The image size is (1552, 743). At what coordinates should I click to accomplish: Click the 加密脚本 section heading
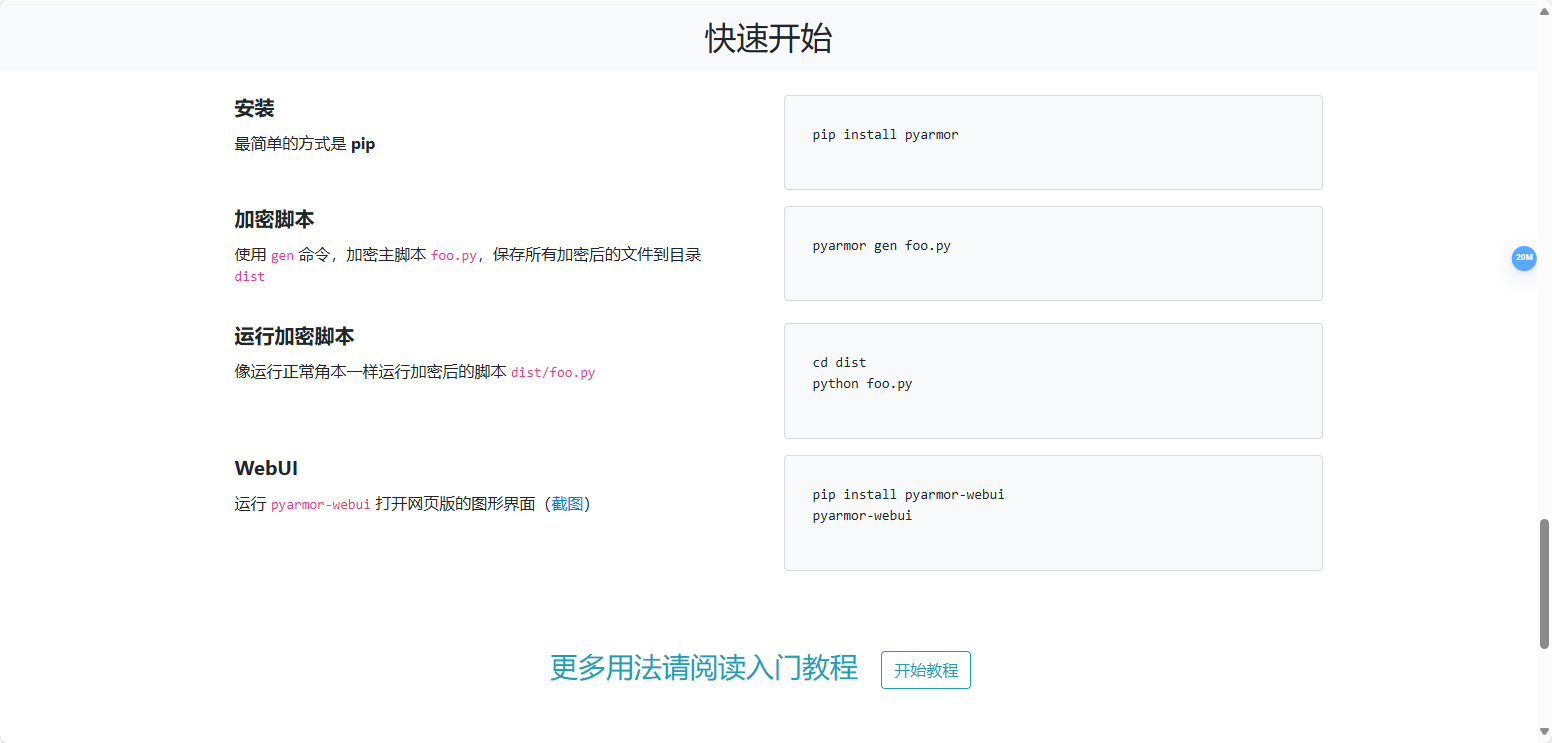[274, 219]
